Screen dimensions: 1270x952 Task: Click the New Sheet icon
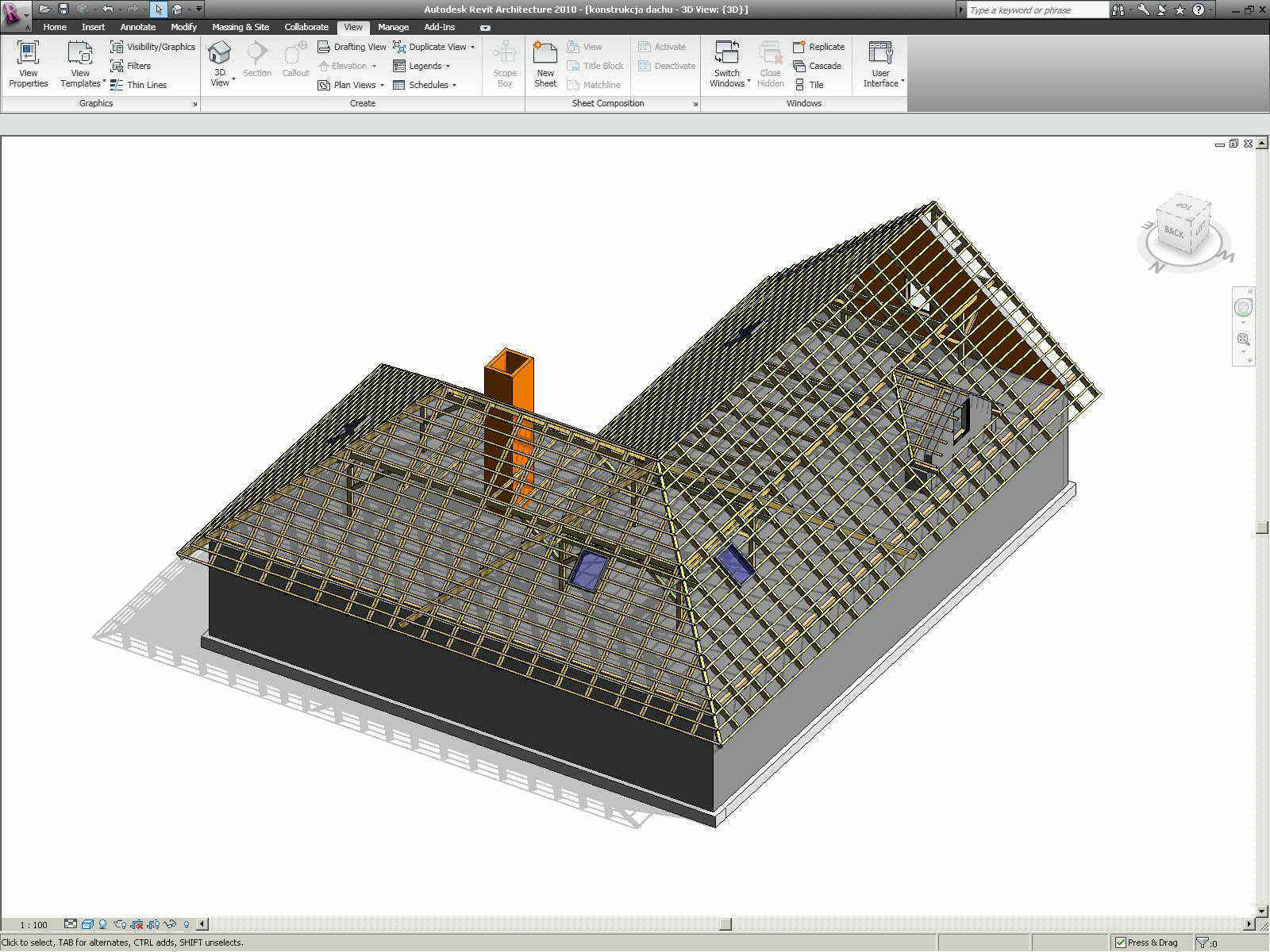click(545, 63)
